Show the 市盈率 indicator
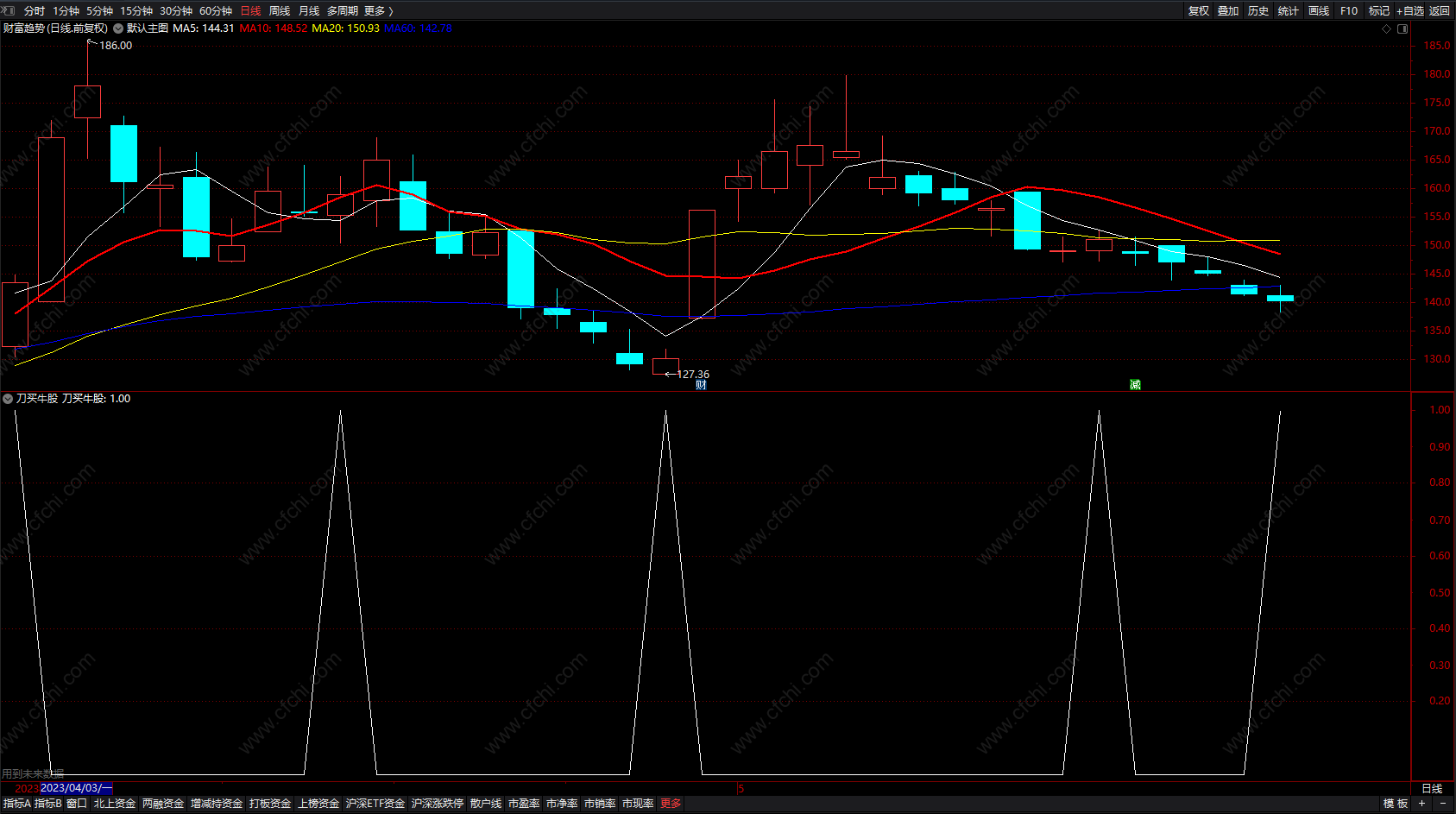 point(524,804)
